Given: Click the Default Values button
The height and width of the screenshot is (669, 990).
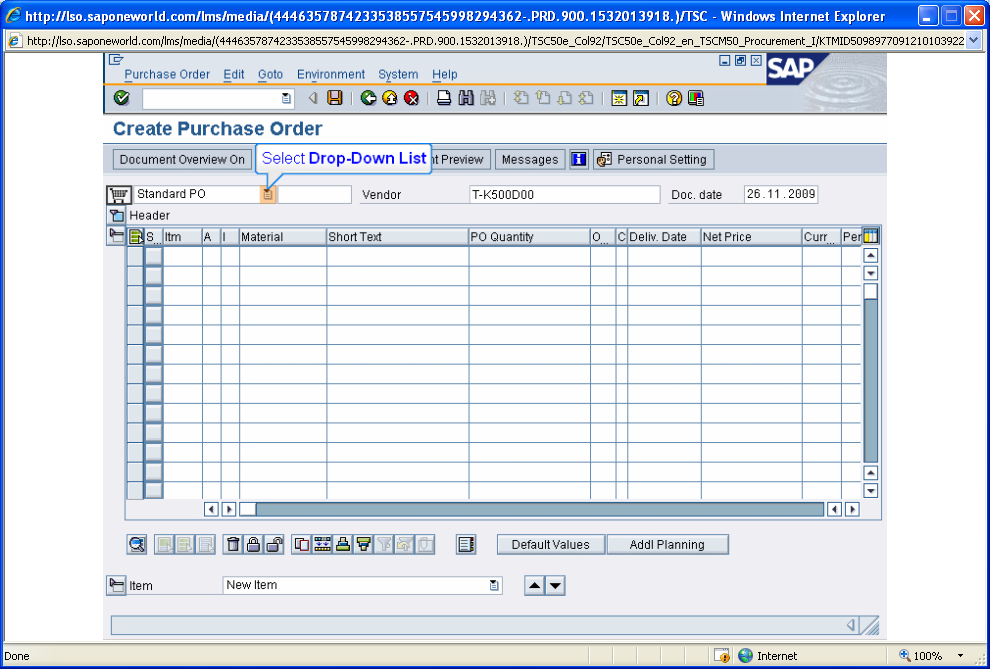Looking at the screenshot, I should [551, 545].
